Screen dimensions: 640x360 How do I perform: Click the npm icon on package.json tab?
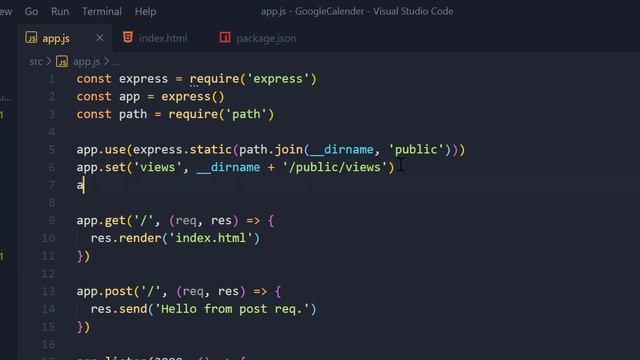(x=225, y=38)
